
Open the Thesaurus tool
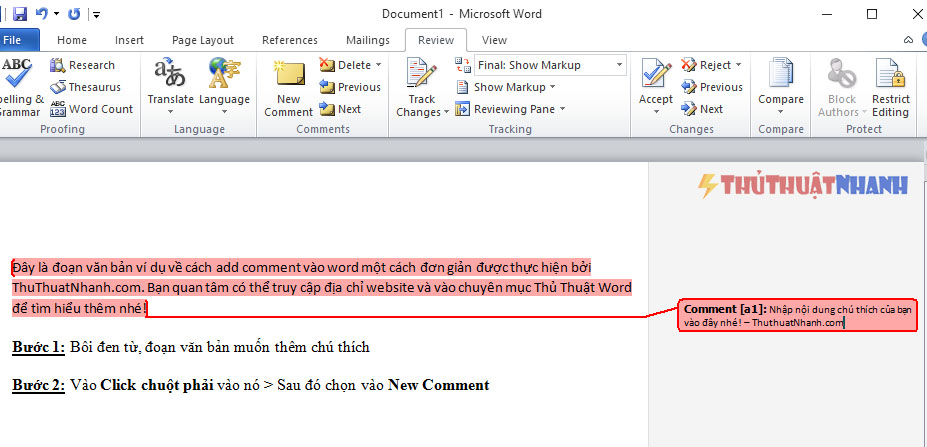point(85,87)
